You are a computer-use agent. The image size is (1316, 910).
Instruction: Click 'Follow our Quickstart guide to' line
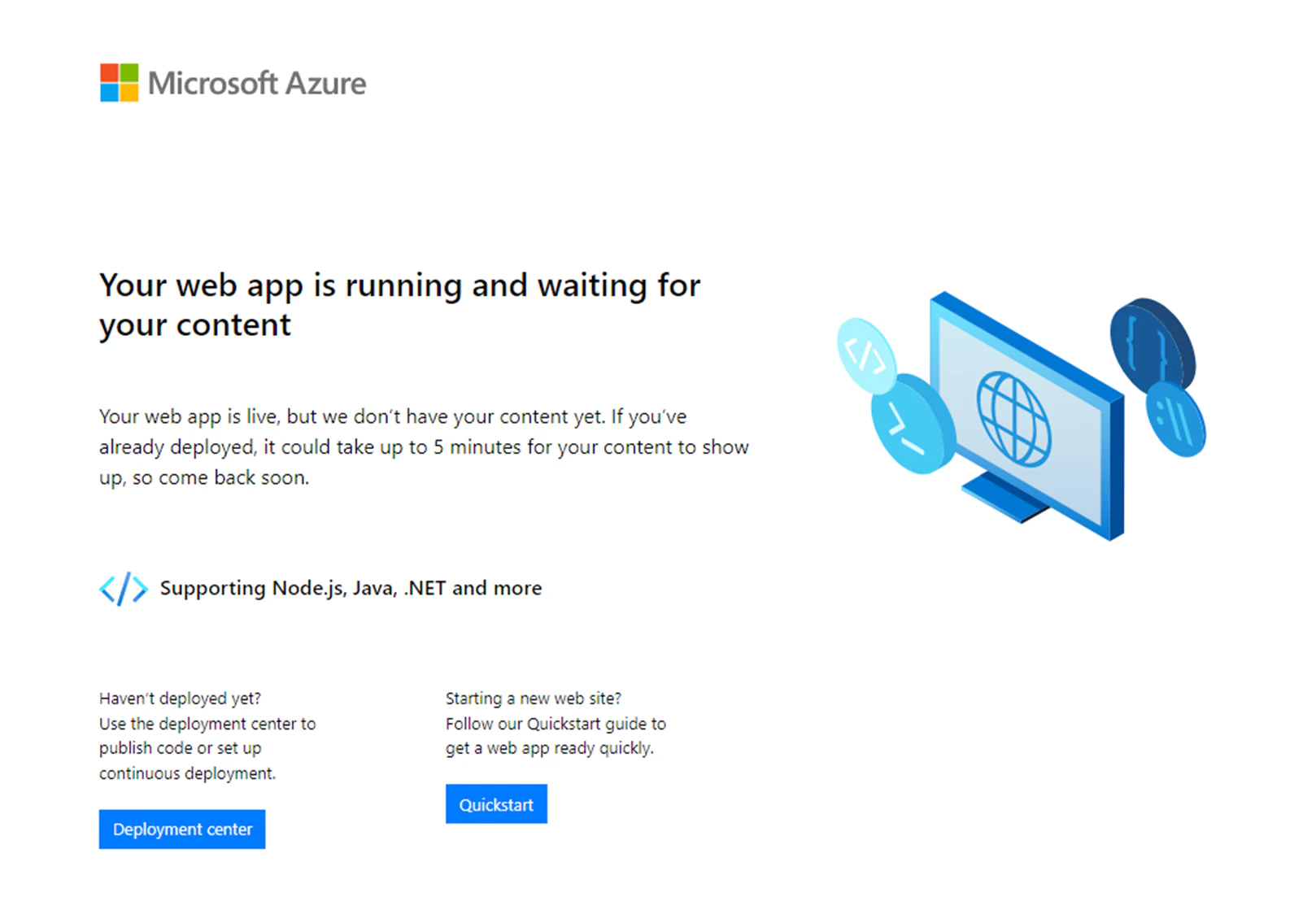(x=556, y=724)
